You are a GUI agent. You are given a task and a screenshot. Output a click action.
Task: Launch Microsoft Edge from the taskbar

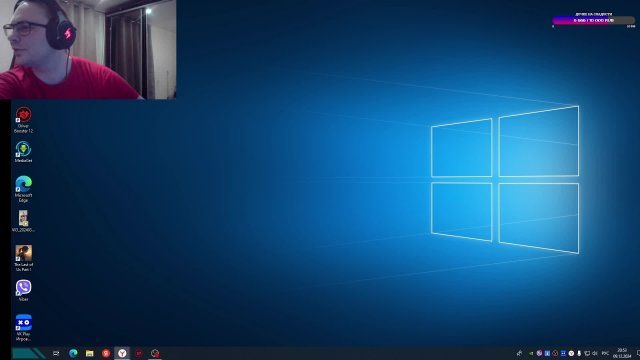click(73, 353)
